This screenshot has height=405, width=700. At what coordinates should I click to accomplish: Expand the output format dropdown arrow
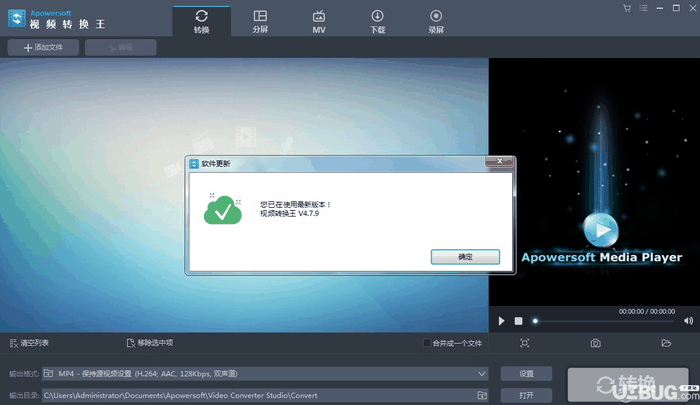coord(481,374)
